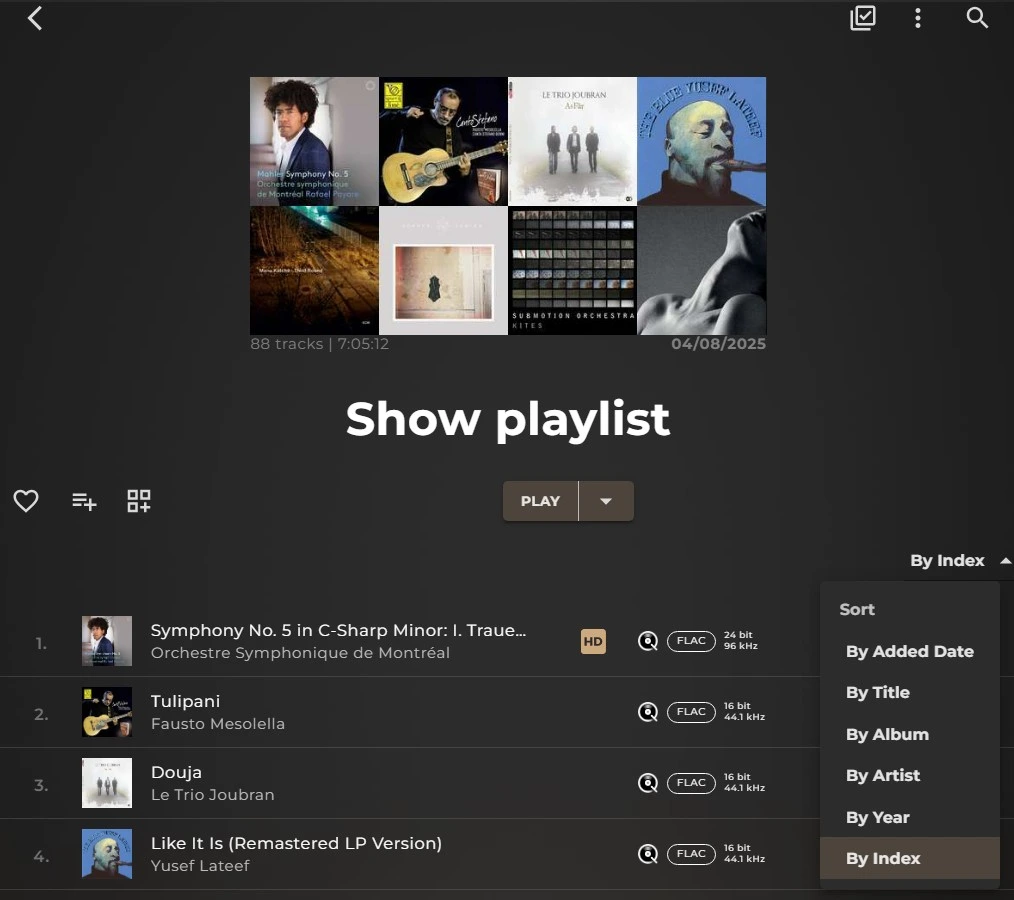Sort tracks By Added Date
Viewport: 1014px width, 900px height.
click(909, 651)
